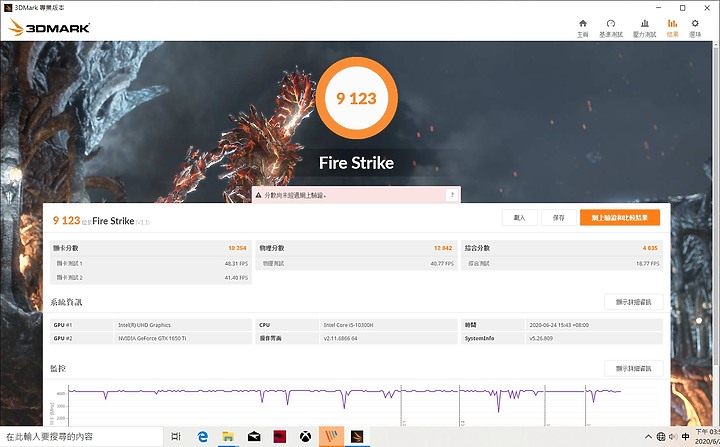The image size is (720, 447).
Task: Click the 3DMark logo in header
Action: click(49, 28)
